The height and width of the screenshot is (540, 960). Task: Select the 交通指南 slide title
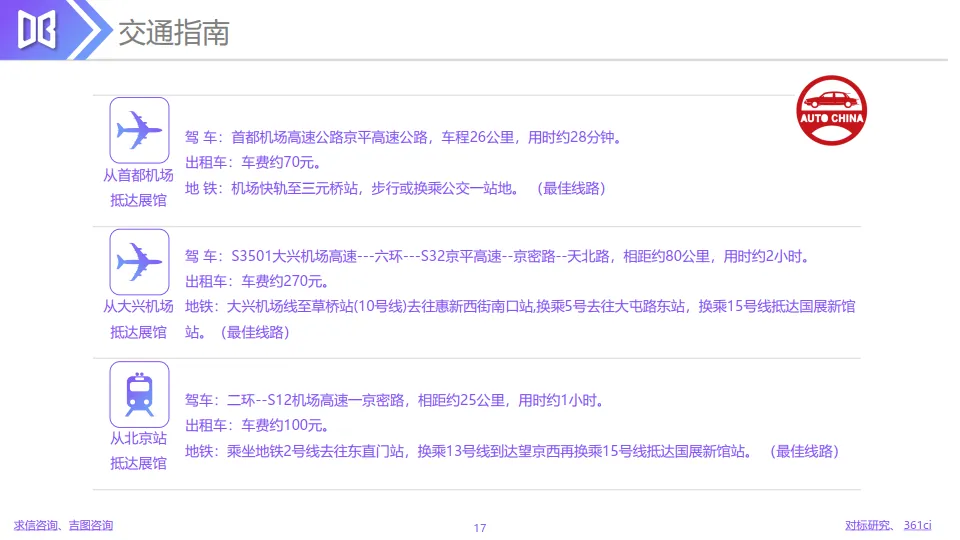pyautogui.click(x=174, y=32)
